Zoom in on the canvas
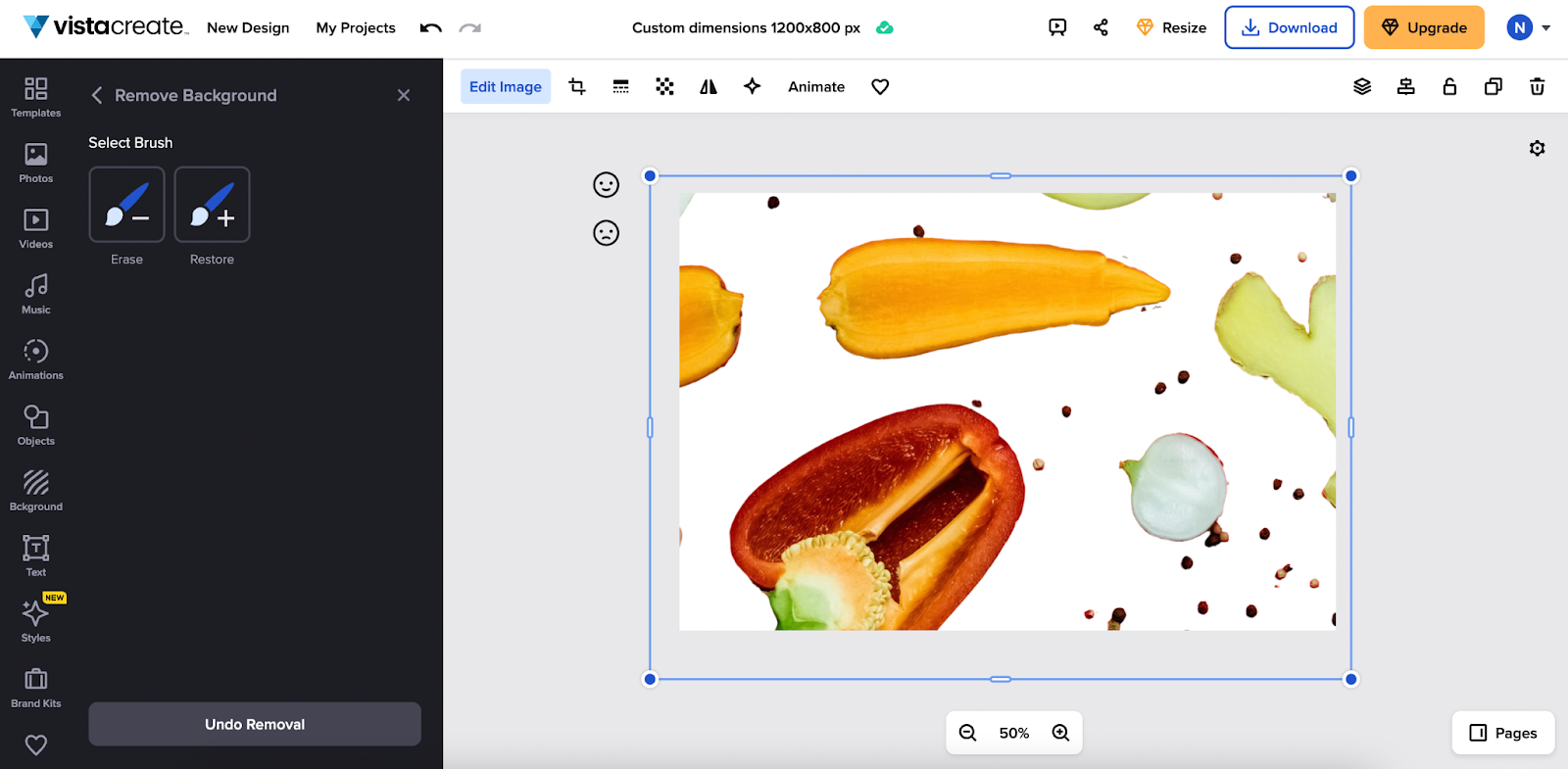 [x=1060, y=733]
